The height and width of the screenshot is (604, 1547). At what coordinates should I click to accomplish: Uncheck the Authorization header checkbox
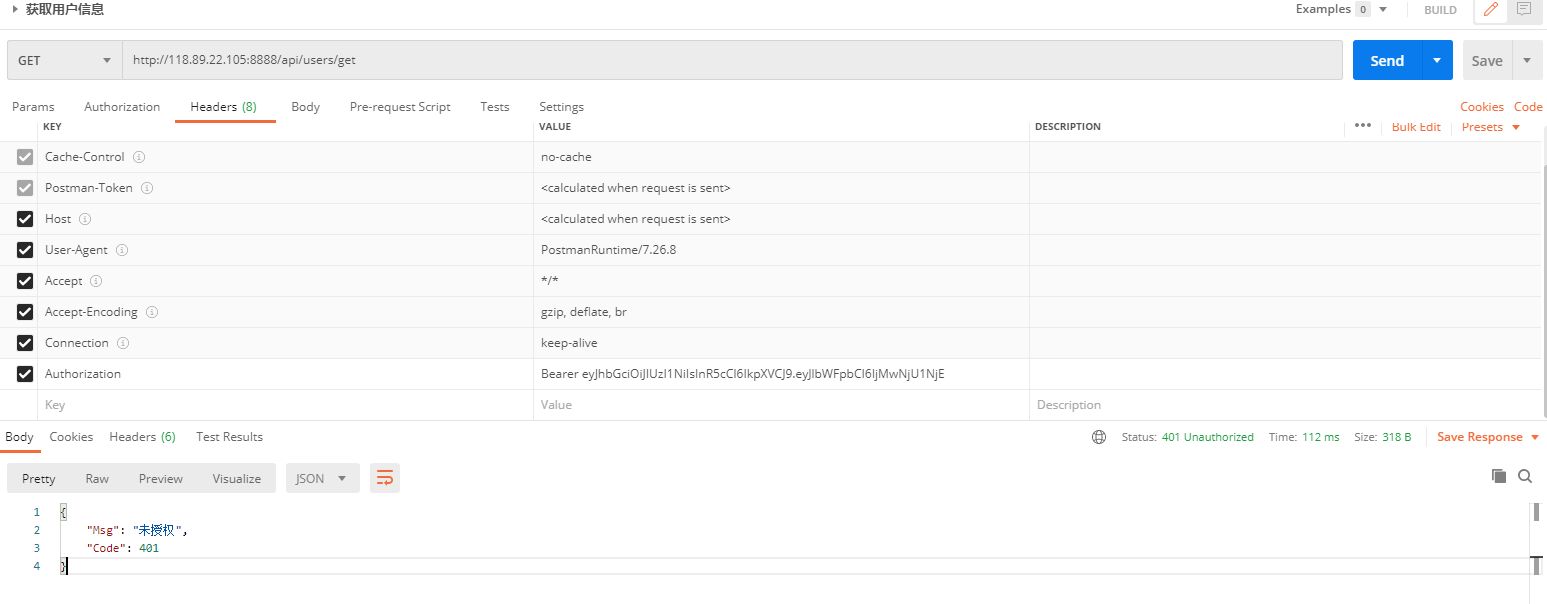[25, 374]
